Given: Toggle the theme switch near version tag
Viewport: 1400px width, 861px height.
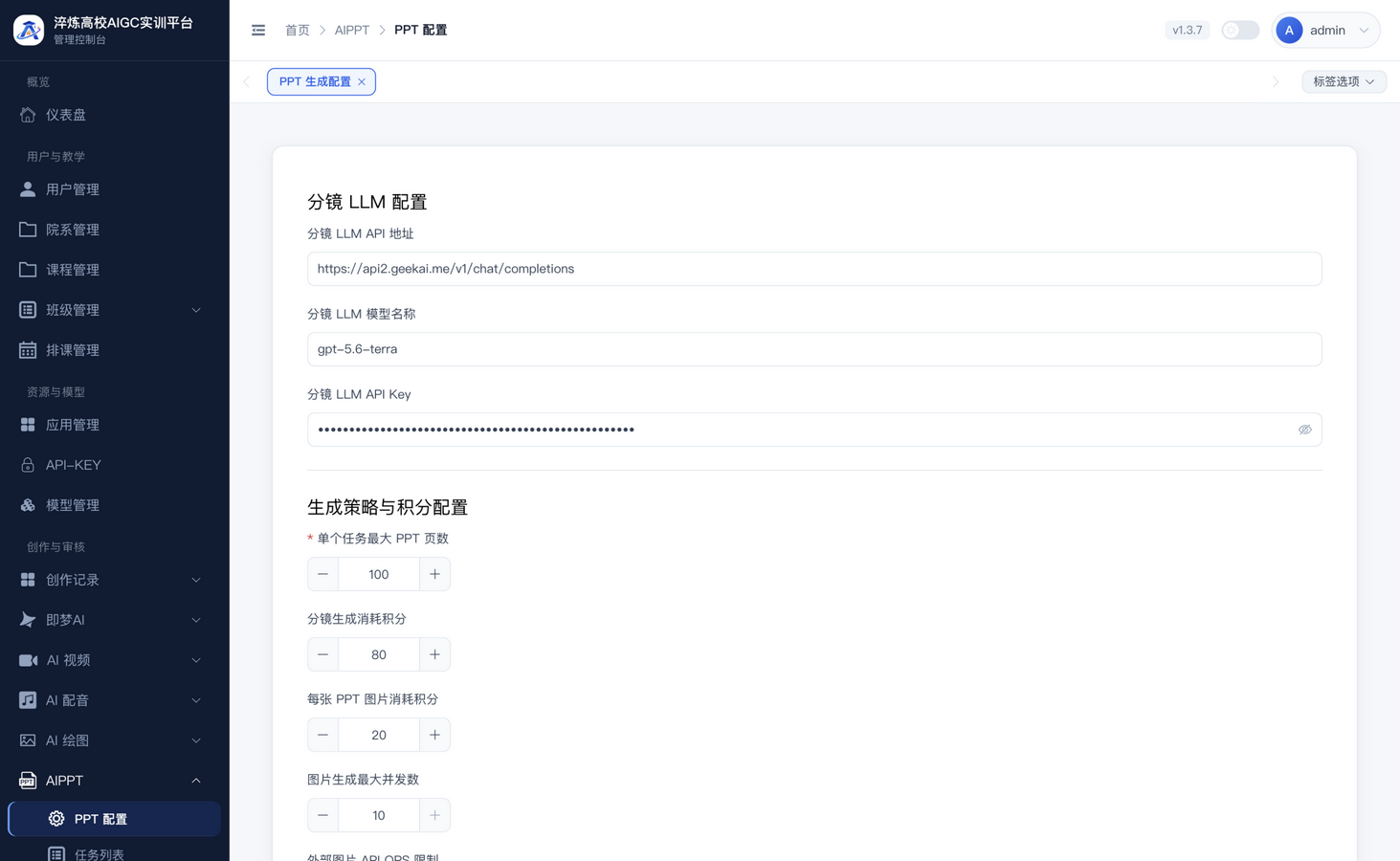Looking at the screenshot, I should tap(1240, 31).
